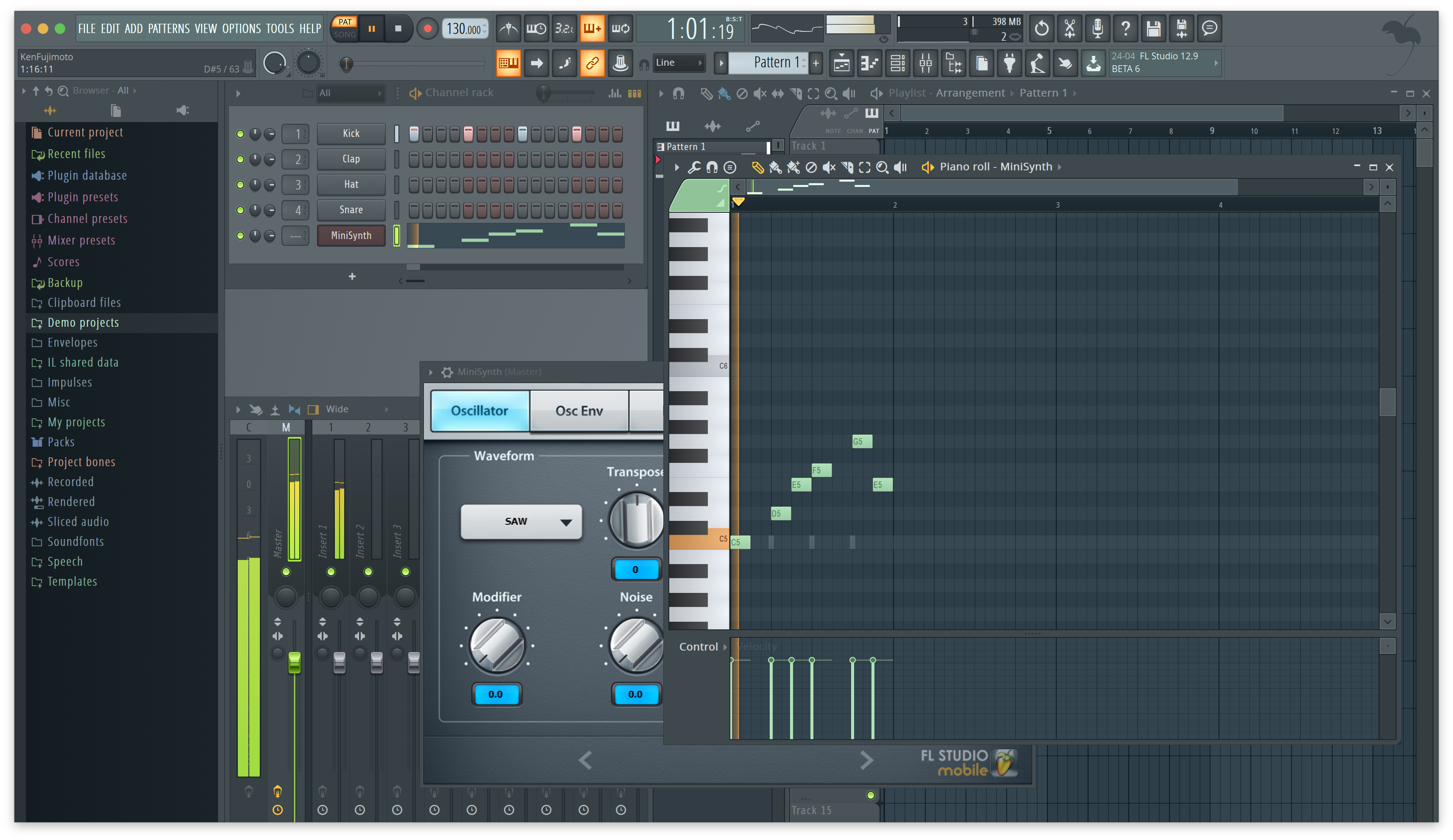Click the Snare channel button
This screenshot has height=840, width=1453.
click(x=351, y=210)
